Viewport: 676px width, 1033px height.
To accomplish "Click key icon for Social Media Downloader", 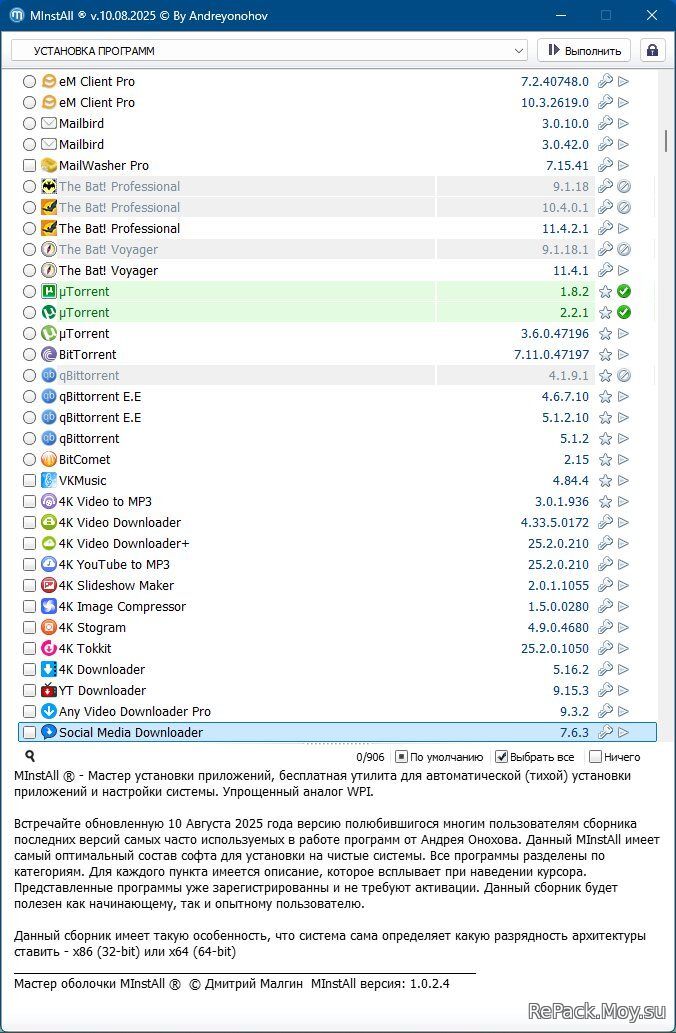I will (605, 733).
